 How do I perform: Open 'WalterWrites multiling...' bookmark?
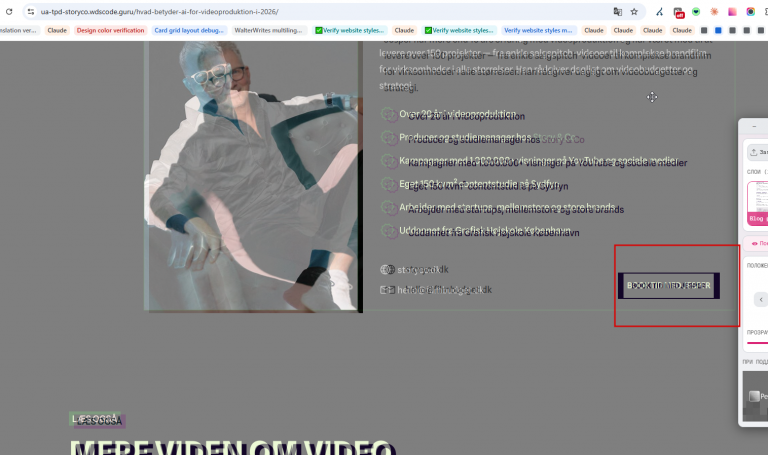pyautogui.click(x=268, y=30)
